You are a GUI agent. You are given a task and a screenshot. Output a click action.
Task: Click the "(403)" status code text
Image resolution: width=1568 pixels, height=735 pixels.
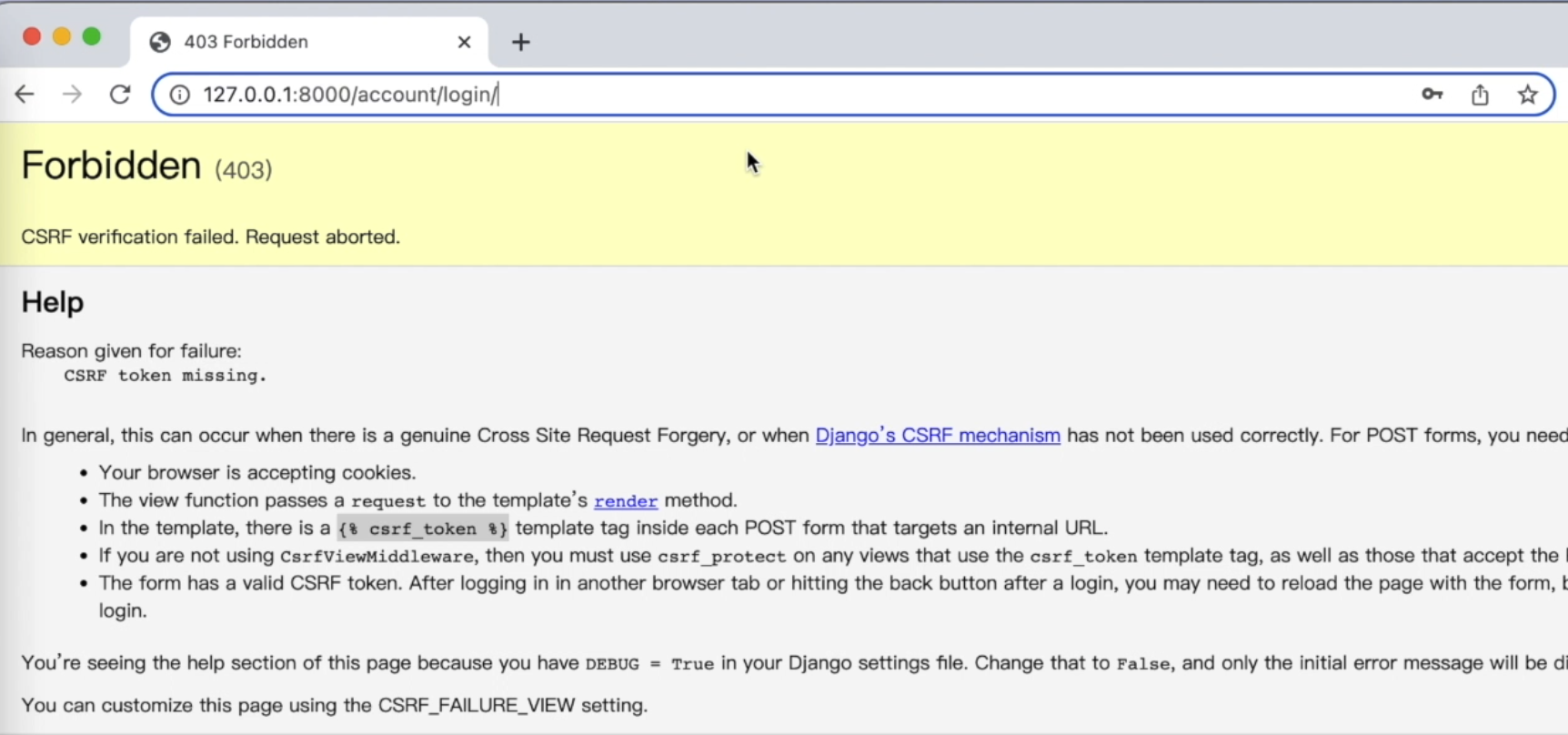tap(244, 170)
